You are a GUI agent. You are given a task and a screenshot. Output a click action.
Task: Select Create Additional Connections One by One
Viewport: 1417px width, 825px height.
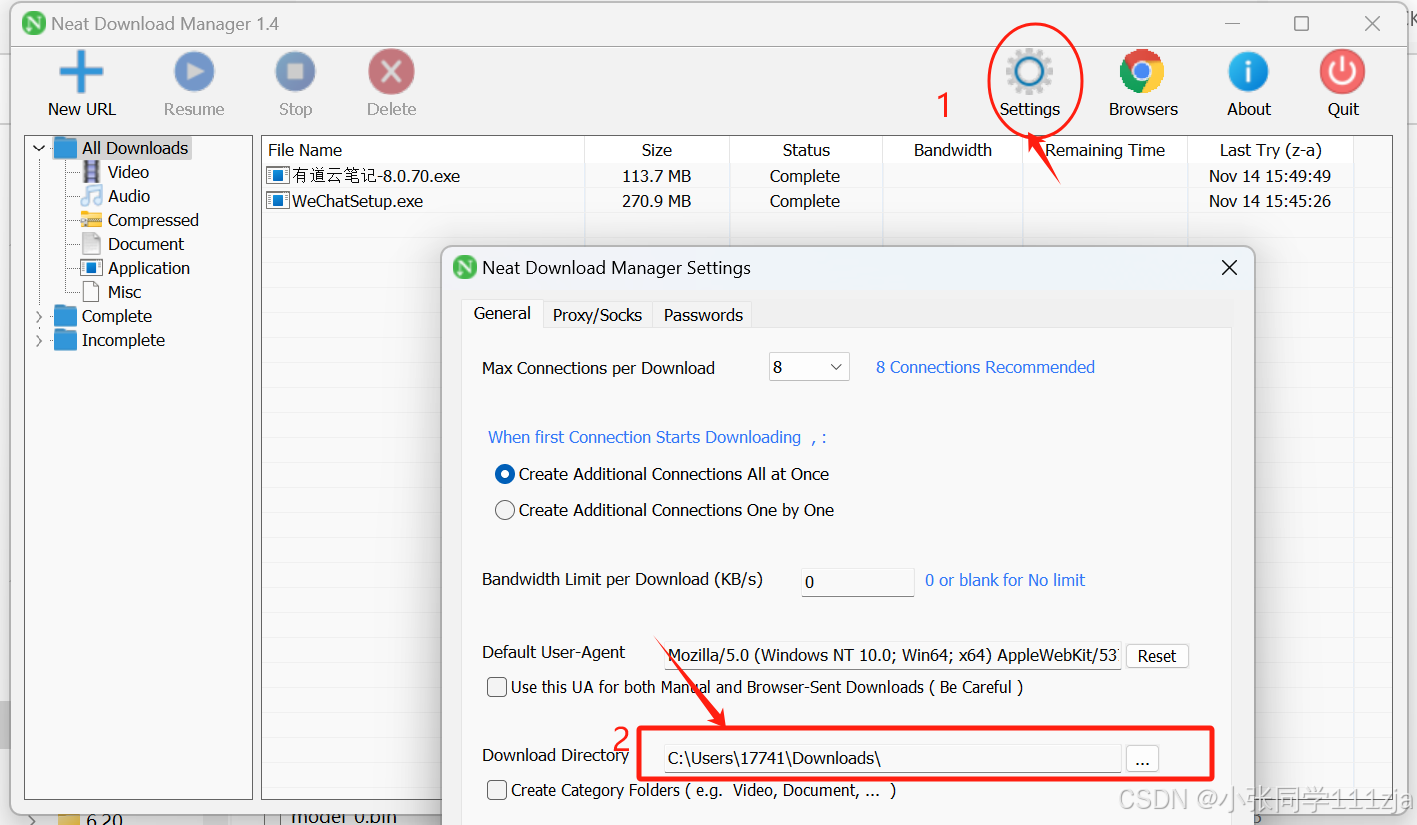tap(505, 510)
